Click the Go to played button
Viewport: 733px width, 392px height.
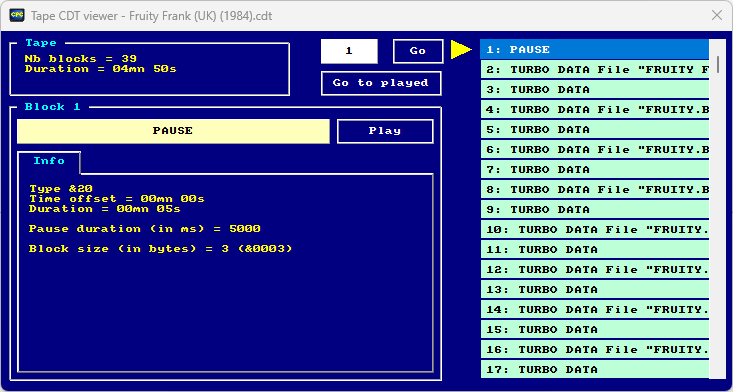coord(381,83)
